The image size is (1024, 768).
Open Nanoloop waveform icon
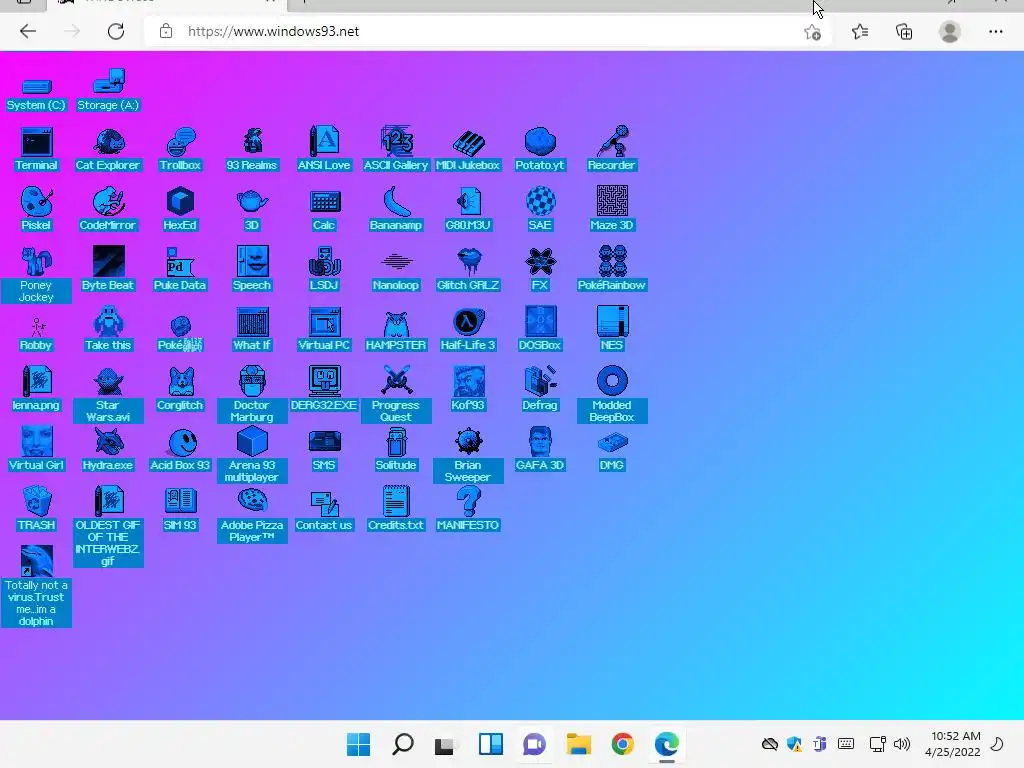[x=396, y=270]
